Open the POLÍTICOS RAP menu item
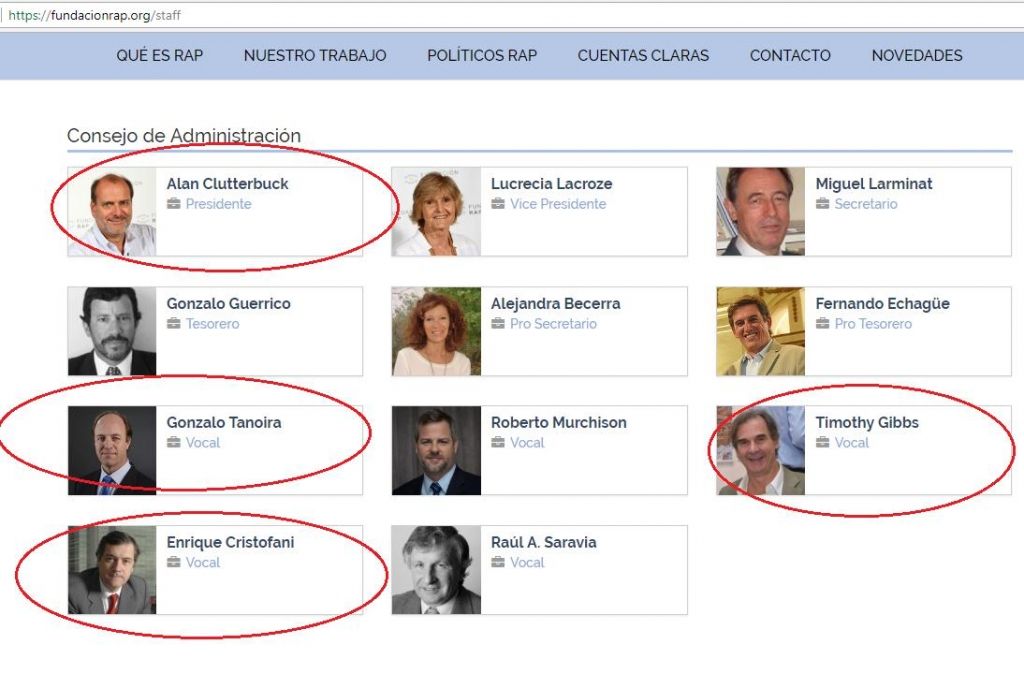This screenshot has height=674, width=1024. coord(482,56)
